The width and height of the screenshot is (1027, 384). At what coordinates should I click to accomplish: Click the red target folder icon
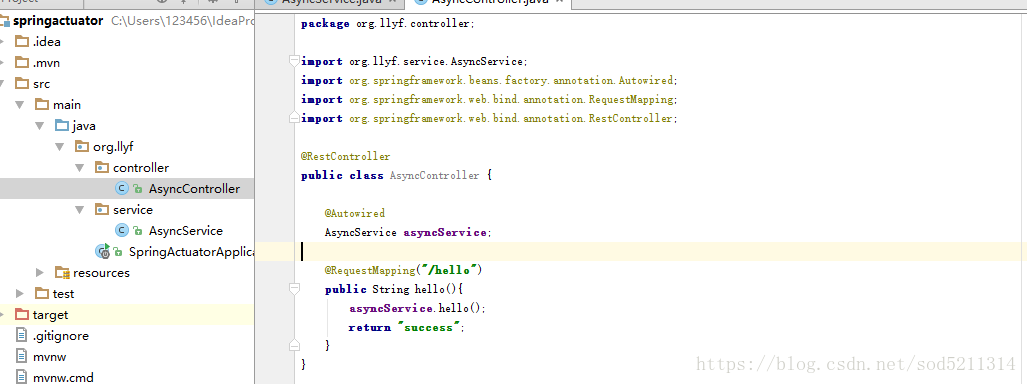coord(22,315)
